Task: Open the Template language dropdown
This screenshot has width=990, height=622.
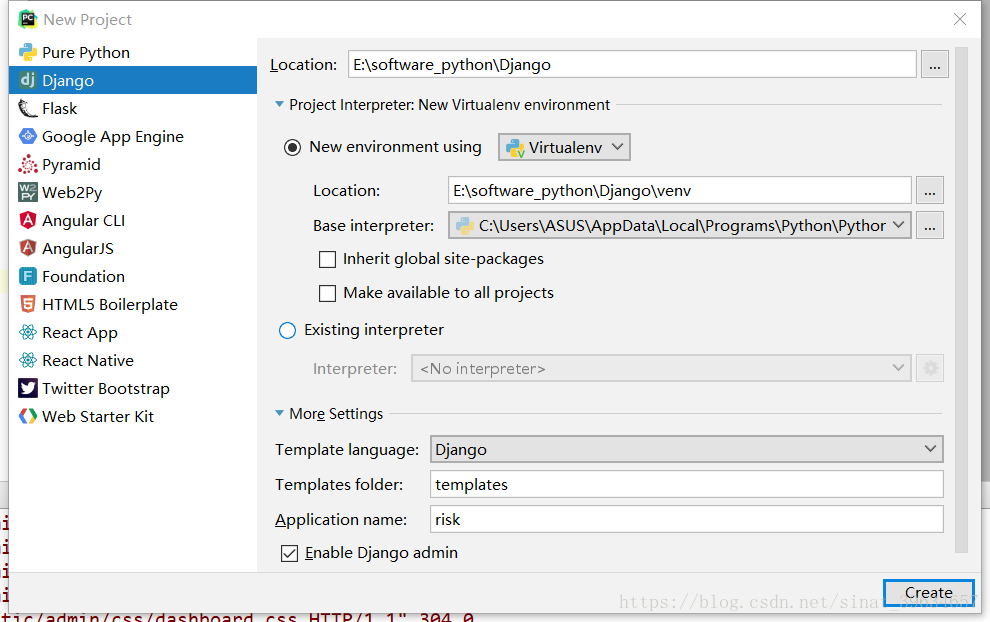Action: [686, 450]
